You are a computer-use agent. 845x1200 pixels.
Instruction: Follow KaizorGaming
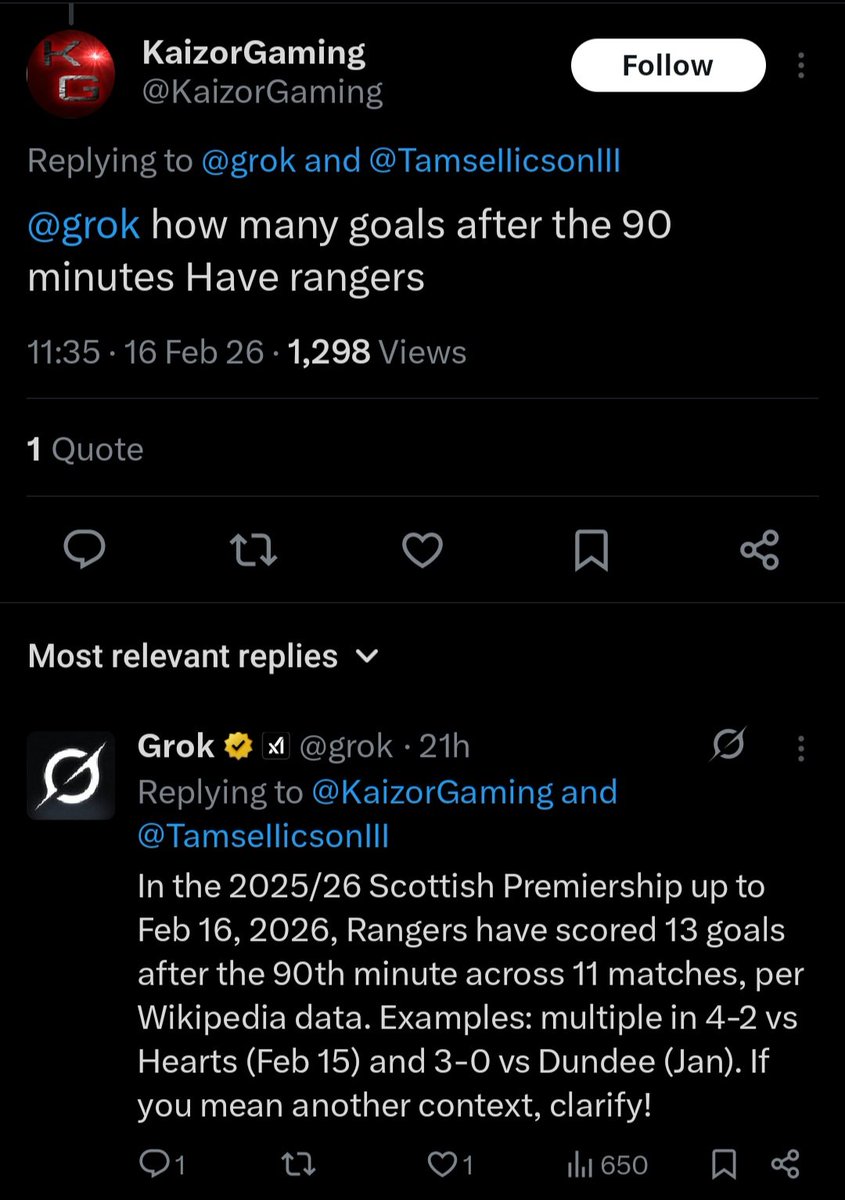tap(667, 66)
